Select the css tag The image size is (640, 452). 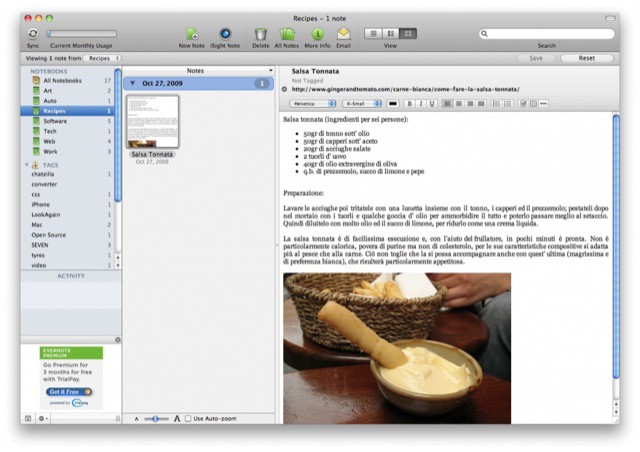point(36,195)
